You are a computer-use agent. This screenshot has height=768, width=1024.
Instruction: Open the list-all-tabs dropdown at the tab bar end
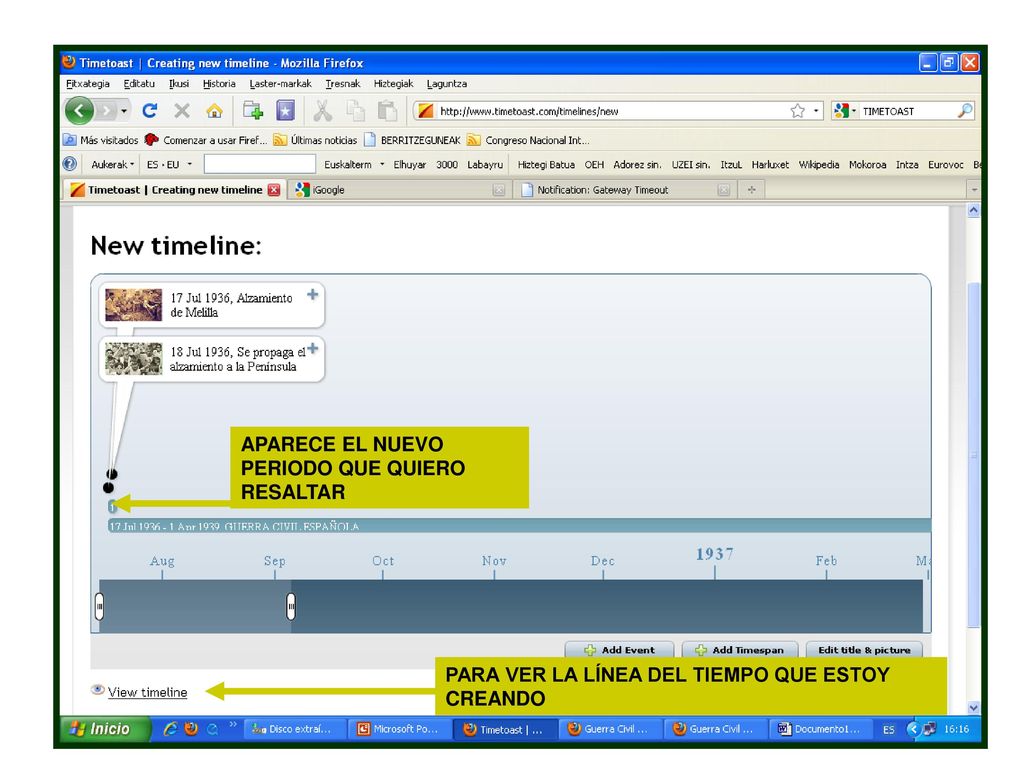pos(974,190)
